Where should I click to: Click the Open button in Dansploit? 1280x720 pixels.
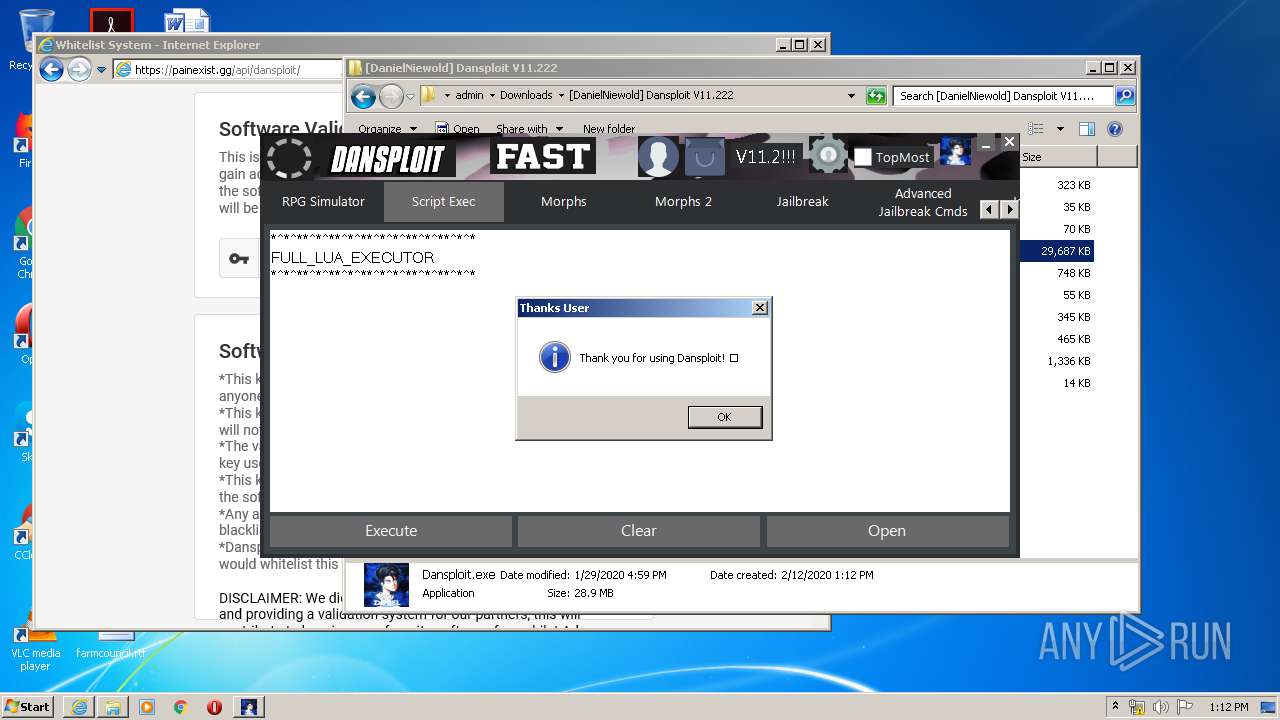click(887, 531)
